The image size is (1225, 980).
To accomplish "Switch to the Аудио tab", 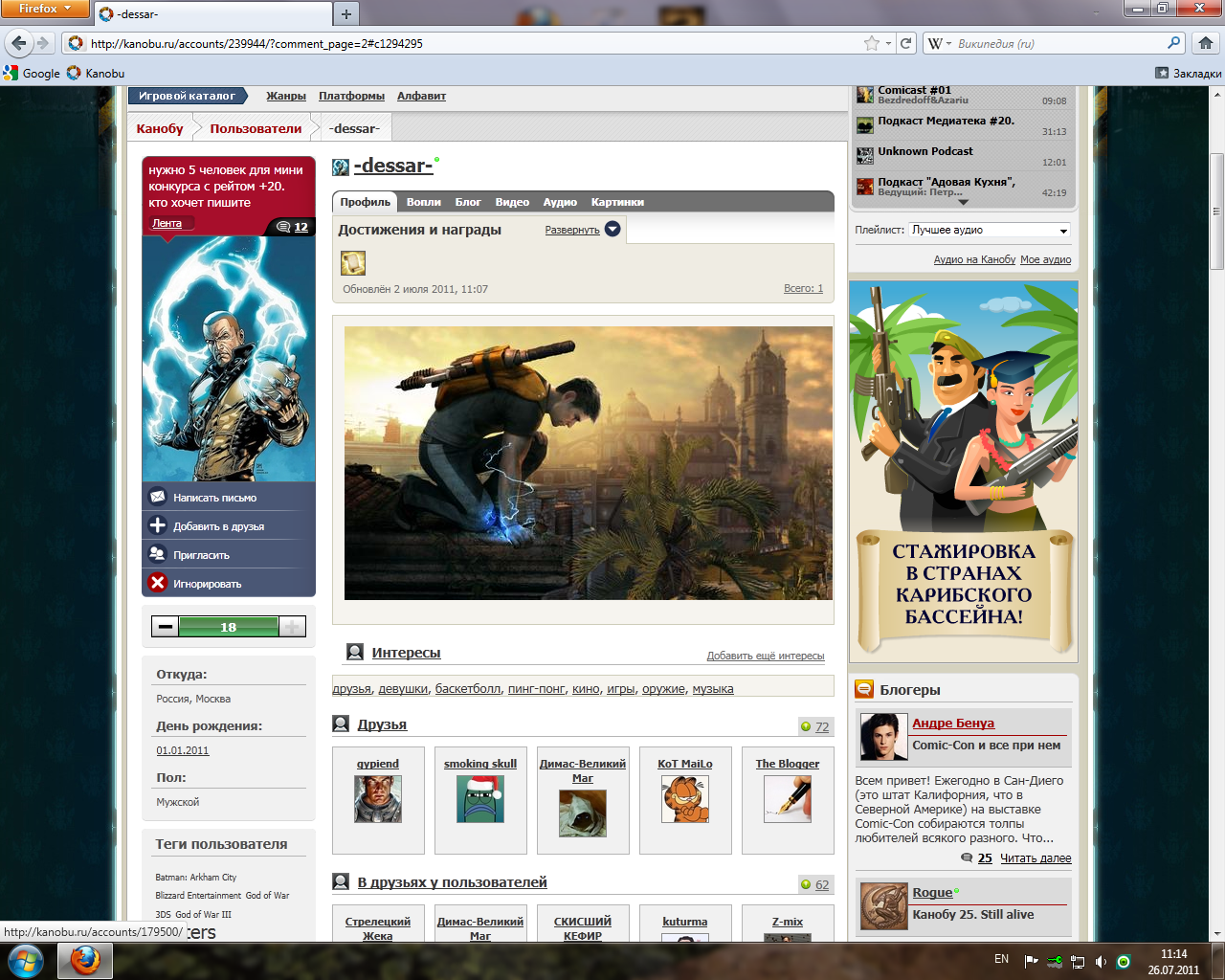I will pos(560,202).
